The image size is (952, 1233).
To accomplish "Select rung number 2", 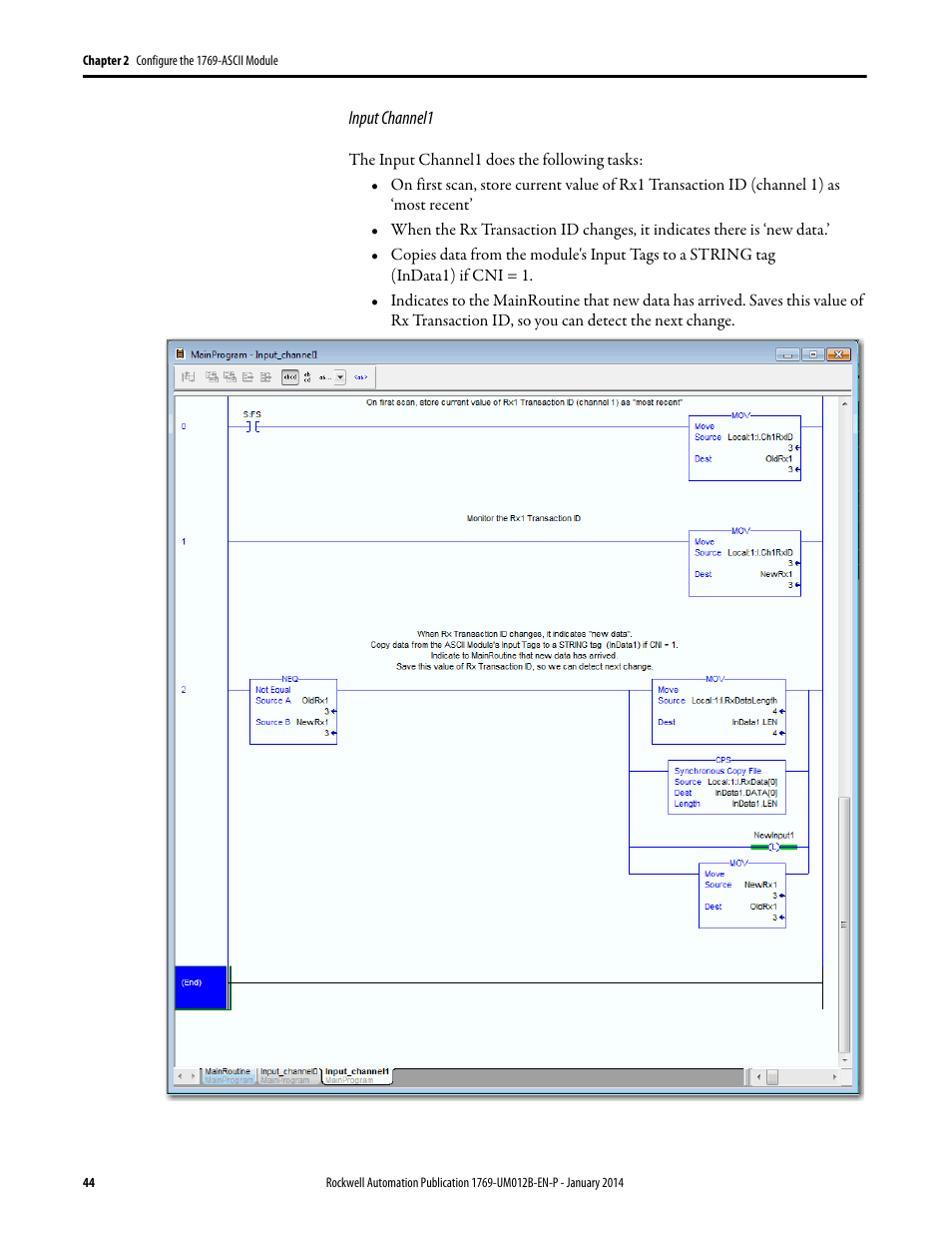I will pos(184,689).
